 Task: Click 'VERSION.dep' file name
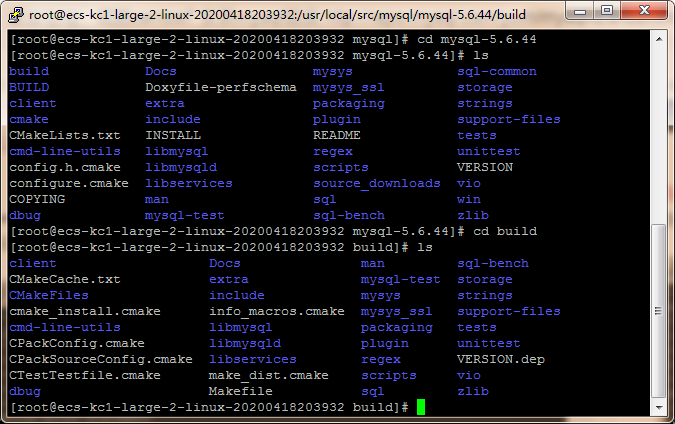pyautogui.click(x=501, y=359)
